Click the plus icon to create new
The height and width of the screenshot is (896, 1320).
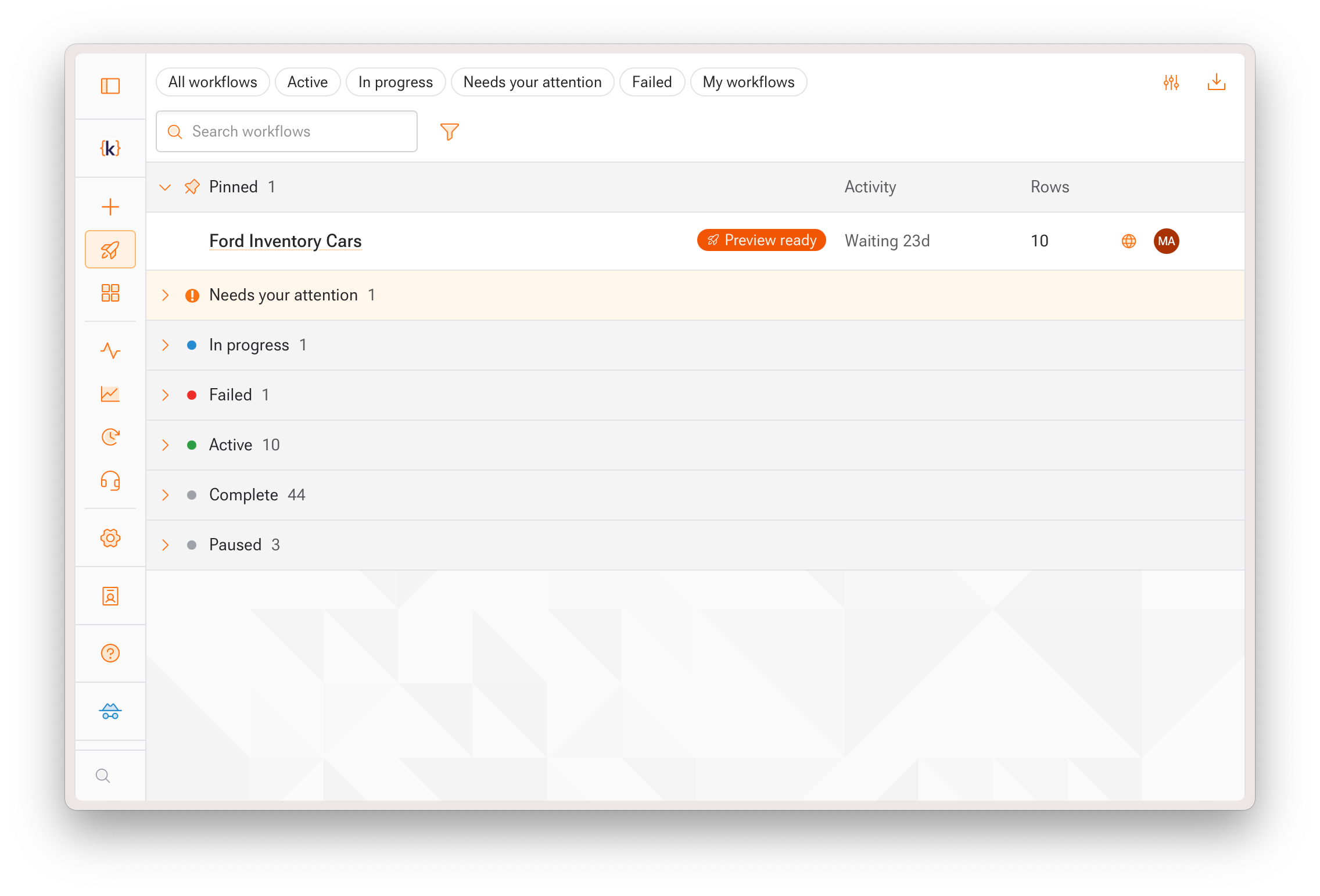(x=110, y=207)
